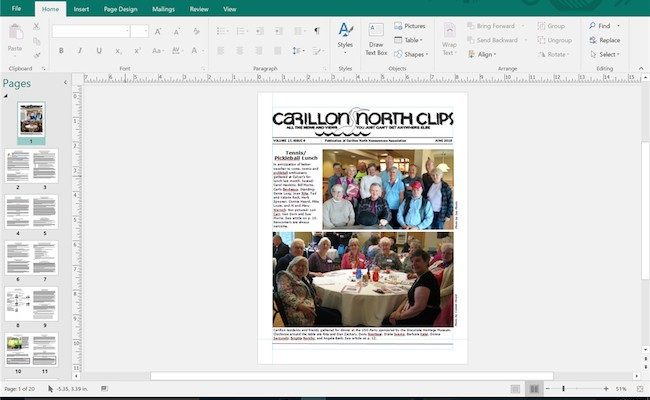This screenshot has width=650, height=400.
Task: Open the Shapes dropdown
Action: click(x=411, y=54)
